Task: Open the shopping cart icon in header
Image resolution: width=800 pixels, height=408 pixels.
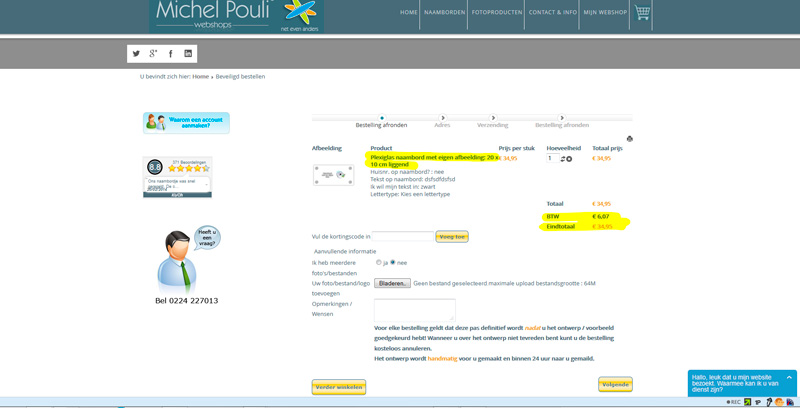Action: [642, 12]
